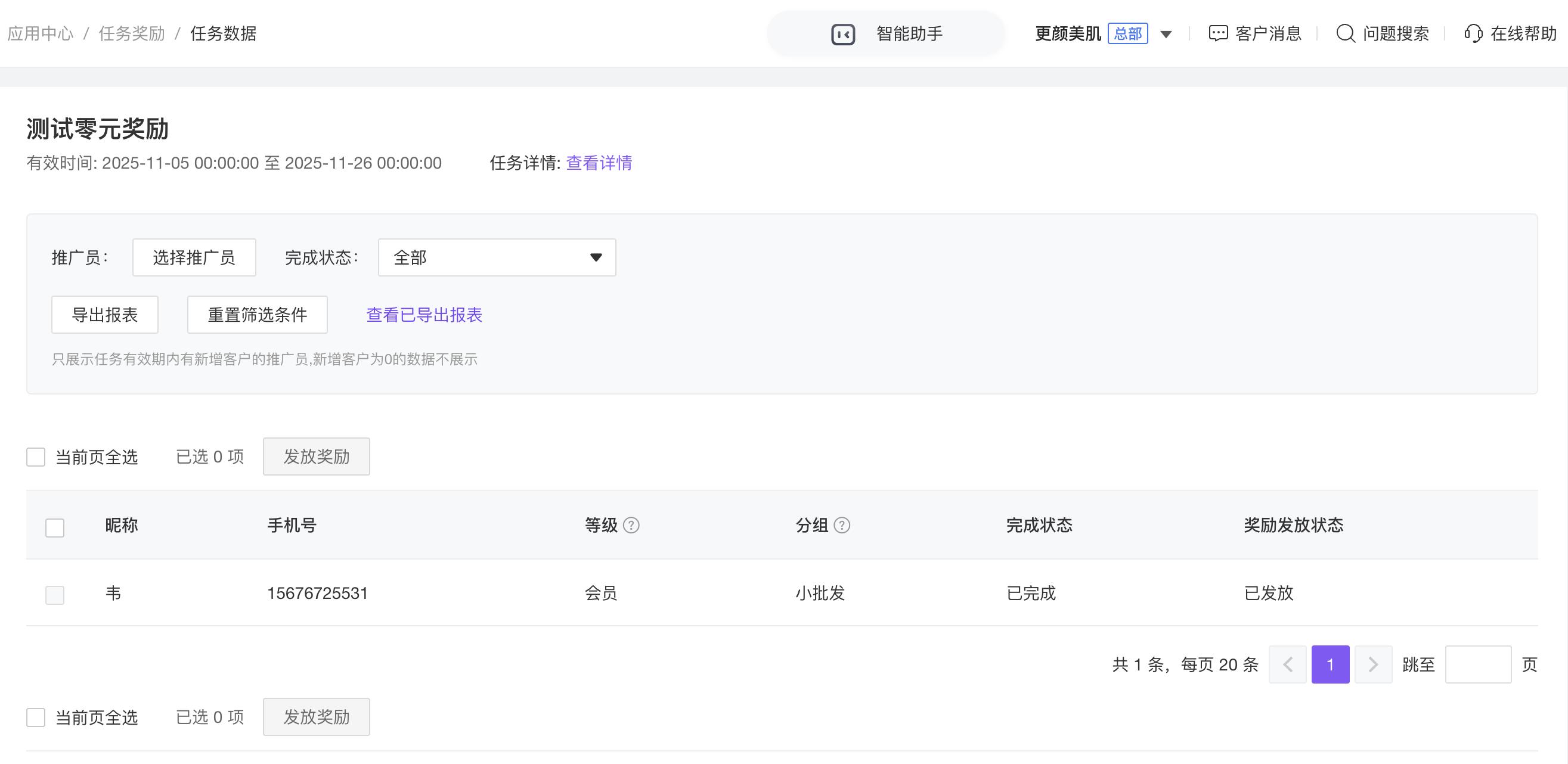
Task: Click the customer messages chat icon
Action: coord(1218,33)
